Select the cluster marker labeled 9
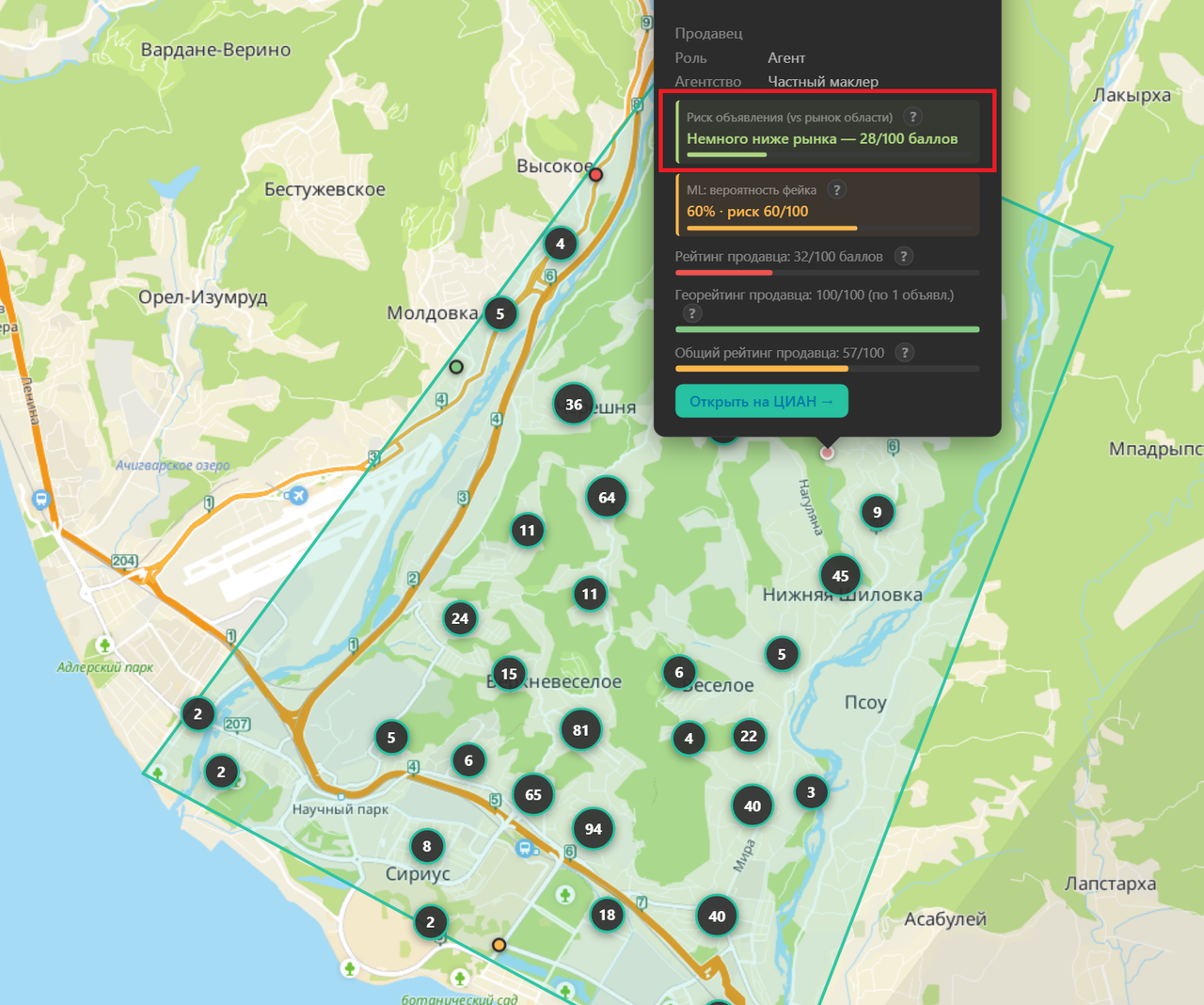 [878, 512]
